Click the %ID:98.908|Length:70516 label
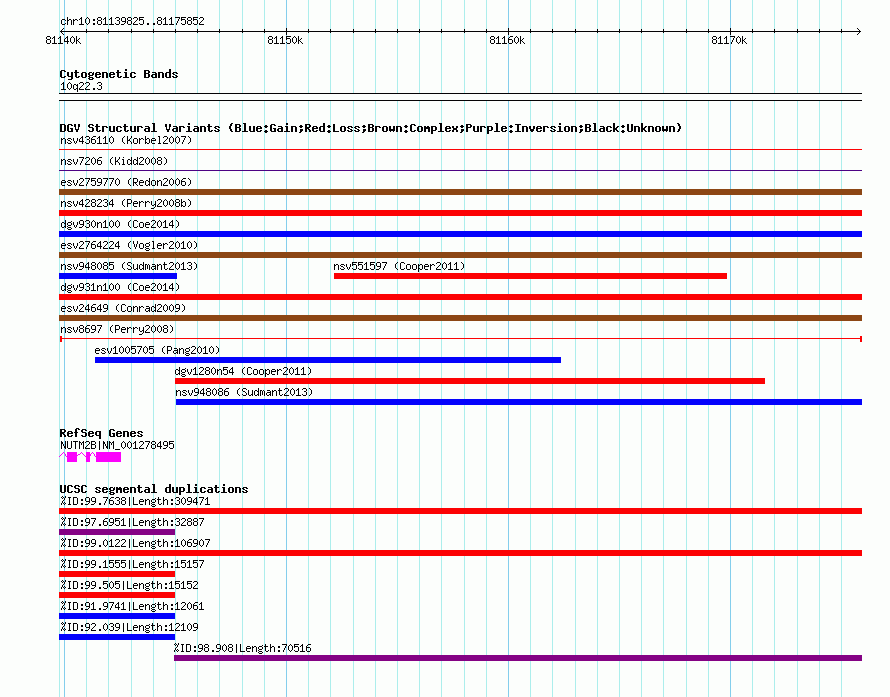 click(x=243, y=649)
